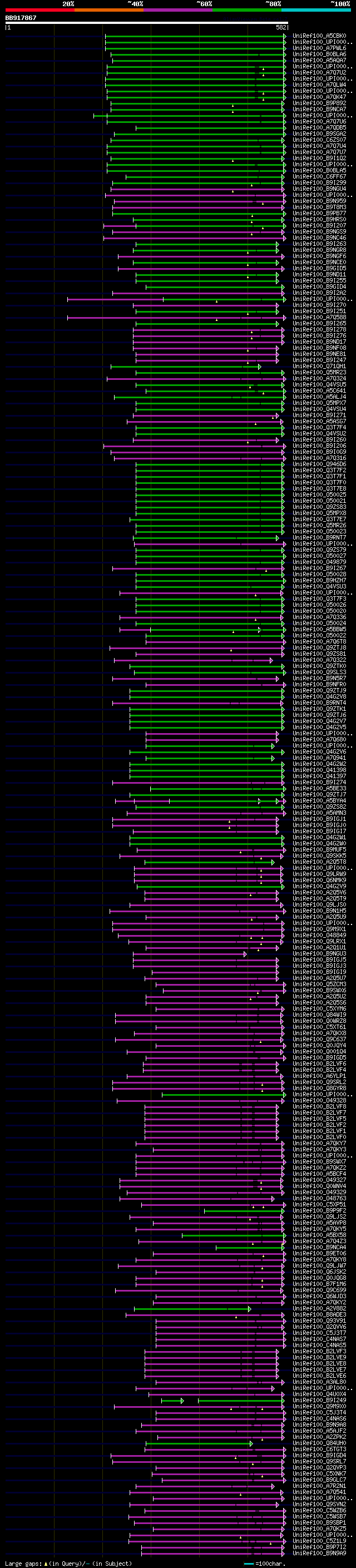Click UniRef100_B9GLC7 label
This screenshot has height=1568, width=356.
coord(319,1479)
